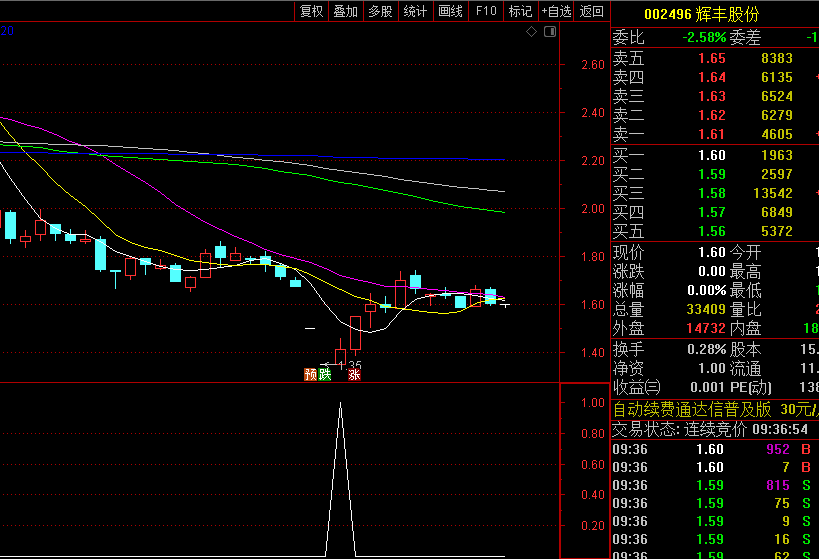Add stock via +自选 button
This screenshot has width=819, height=559.
point(556,11)
